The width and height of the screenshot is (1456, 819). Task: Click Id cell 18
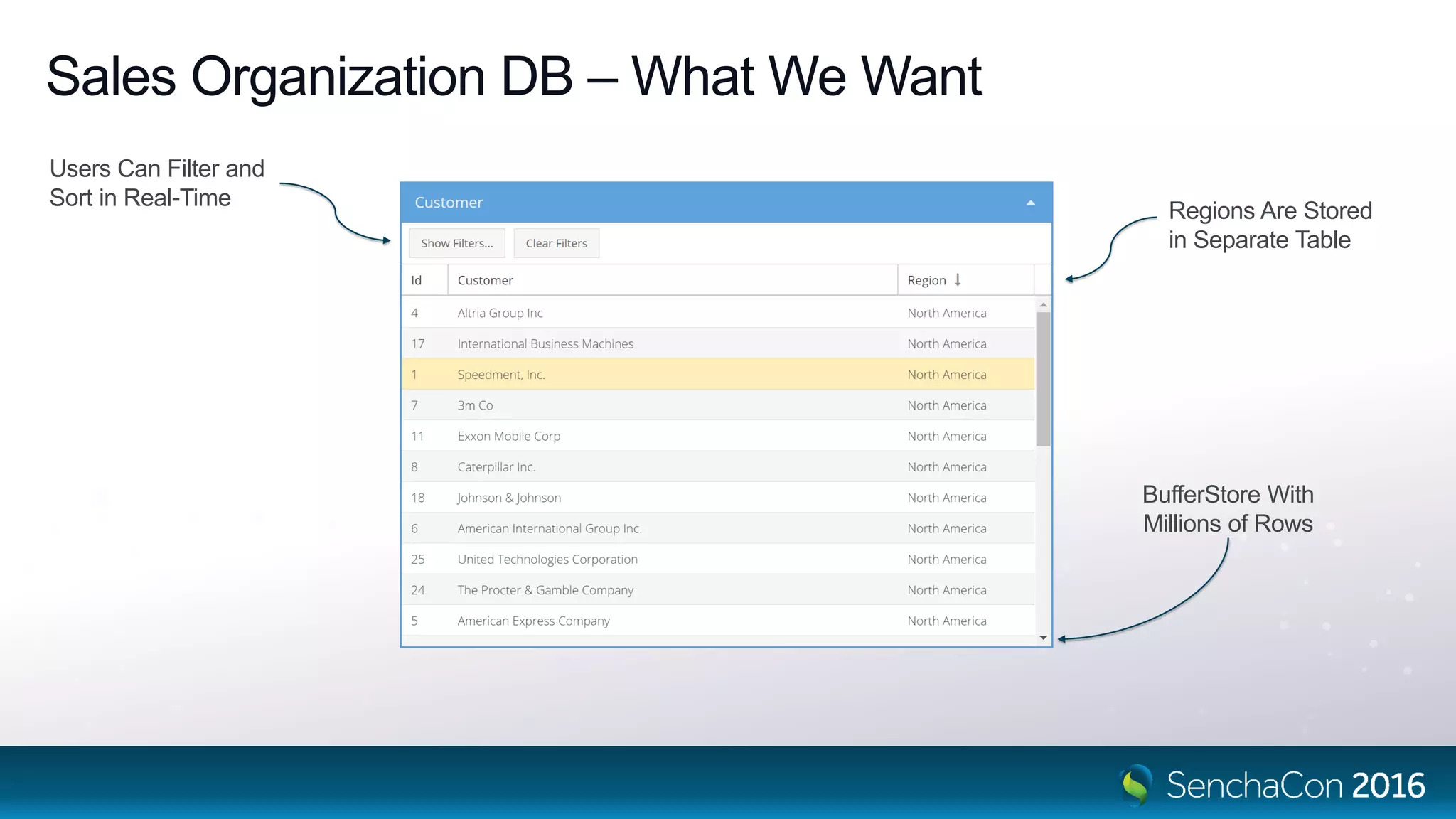coord(425,498)
